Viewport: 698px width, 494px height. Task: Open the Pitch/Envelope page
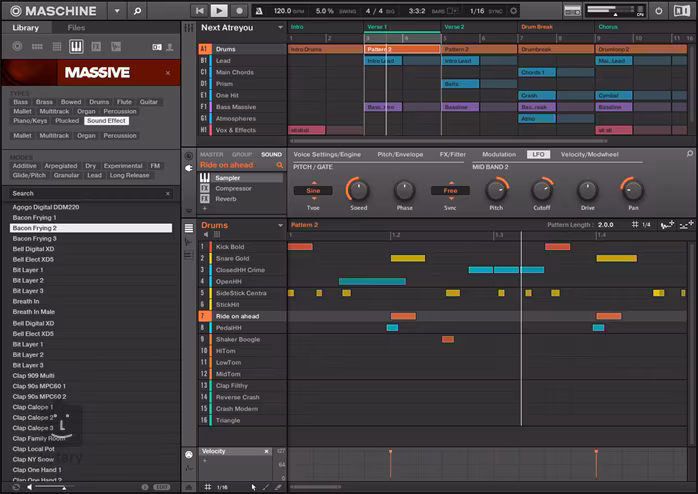pyautogui.click(x=400, y=154)
